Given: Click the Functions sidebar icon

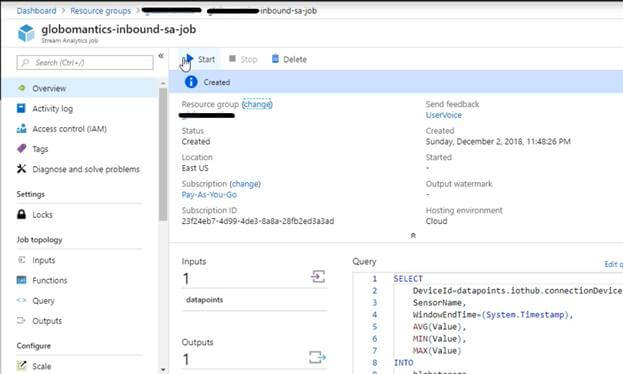Looking at the screenshot, I should pos(21,280).
